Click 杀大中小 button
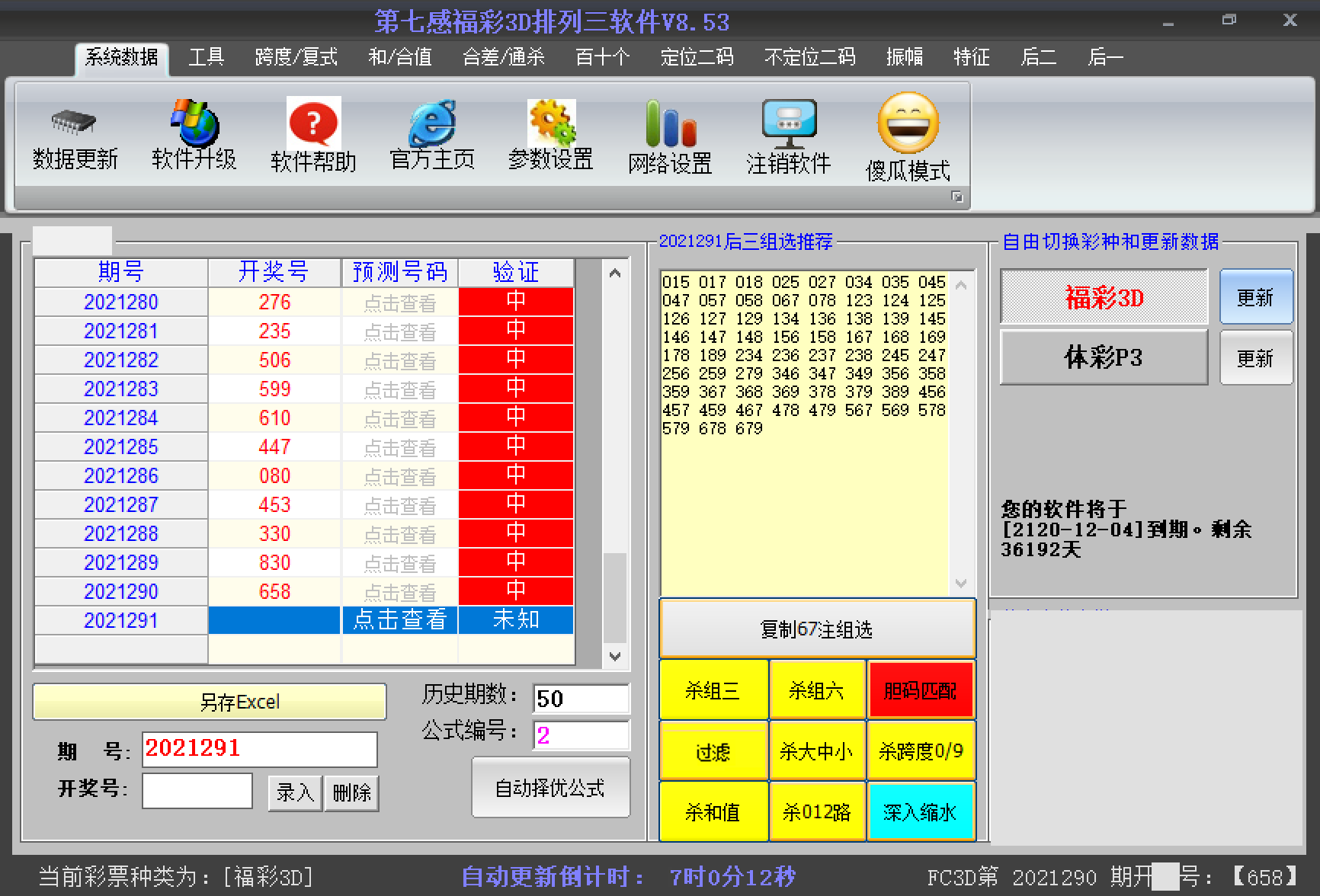 click(817, 751)
